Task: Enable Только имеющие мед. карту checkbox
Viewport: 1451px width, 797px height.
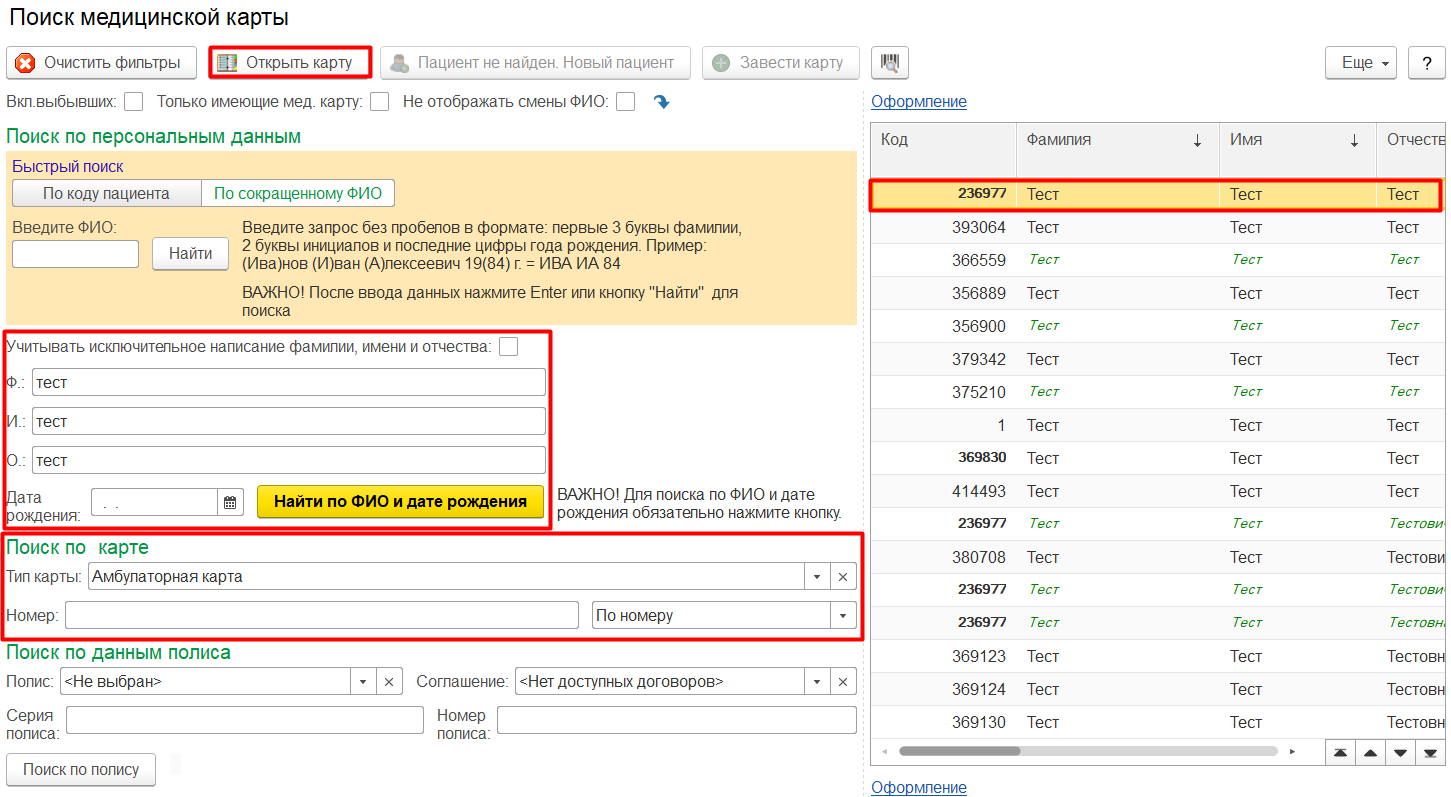Action: pos(379,101)
